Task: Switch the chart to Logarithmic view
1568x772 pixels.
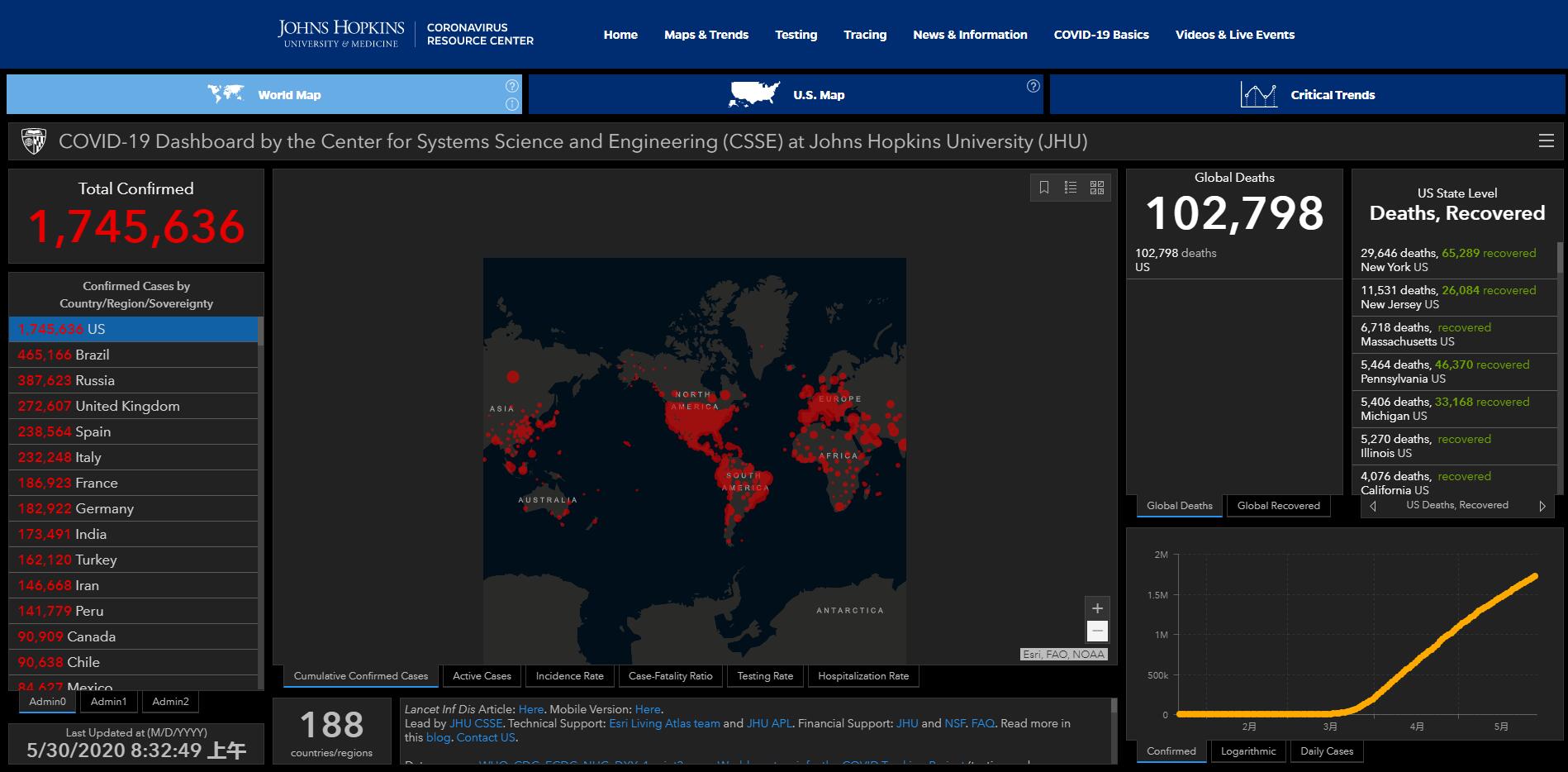Action: (x=1248, y=751)
